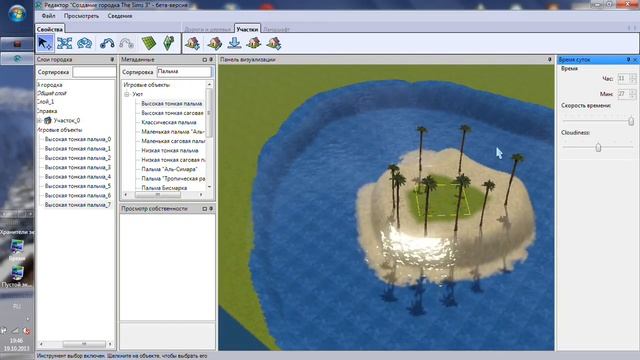Click the blue down-arrow lot icon
Screen dimensions: 640x360
coord(234,43)
